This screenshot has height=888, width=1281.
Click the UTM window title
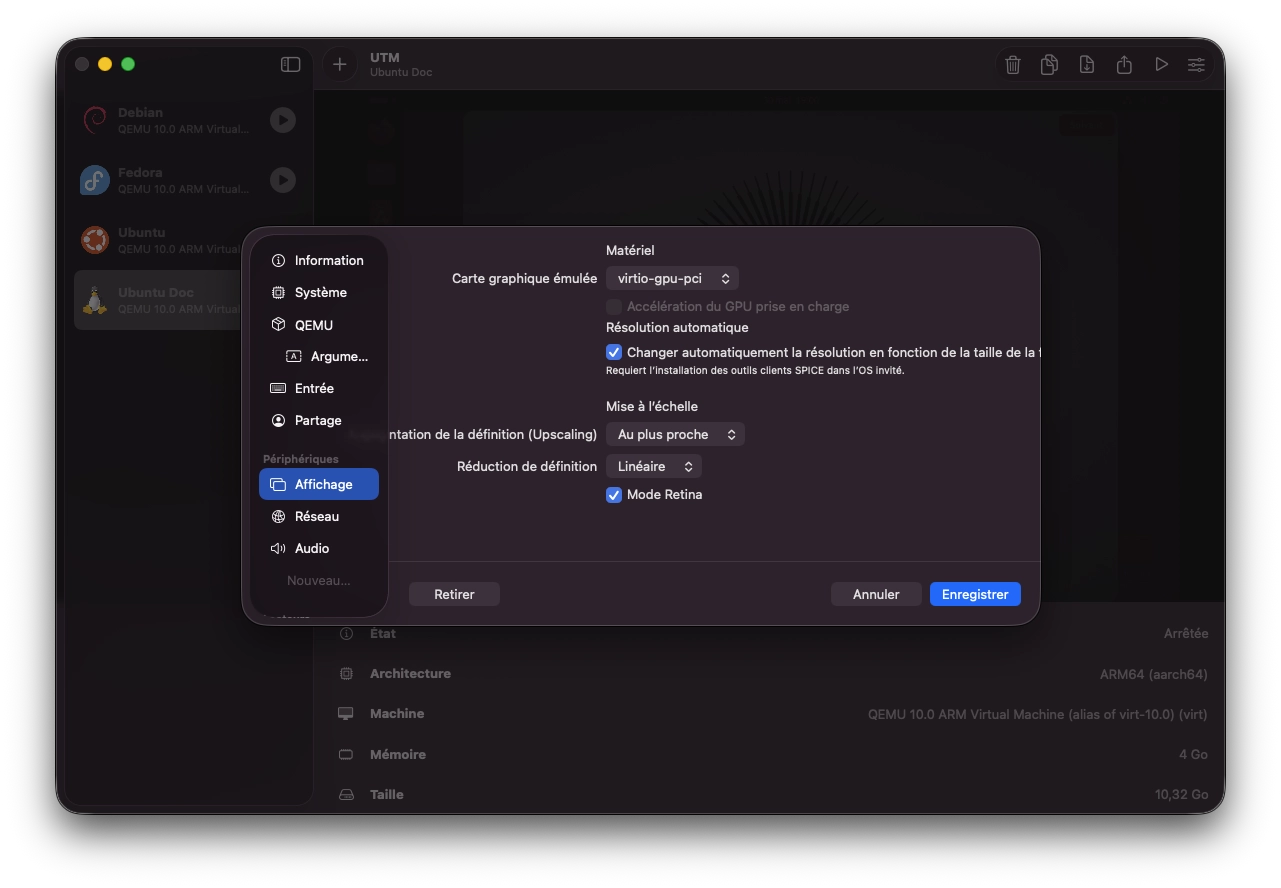[x=385, y=58]
